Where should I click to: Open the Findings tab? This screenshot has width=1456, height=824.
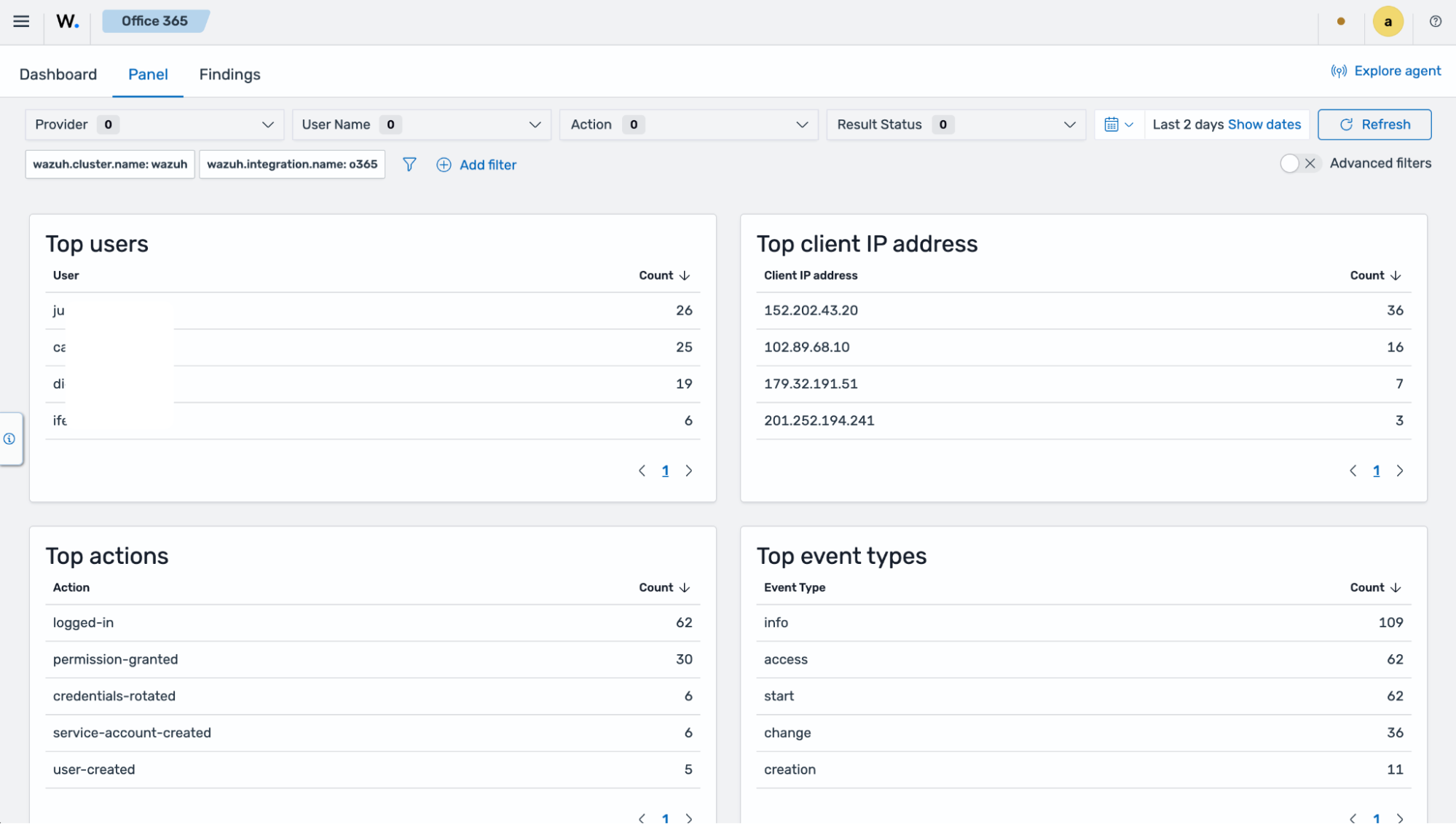point(229,74)
